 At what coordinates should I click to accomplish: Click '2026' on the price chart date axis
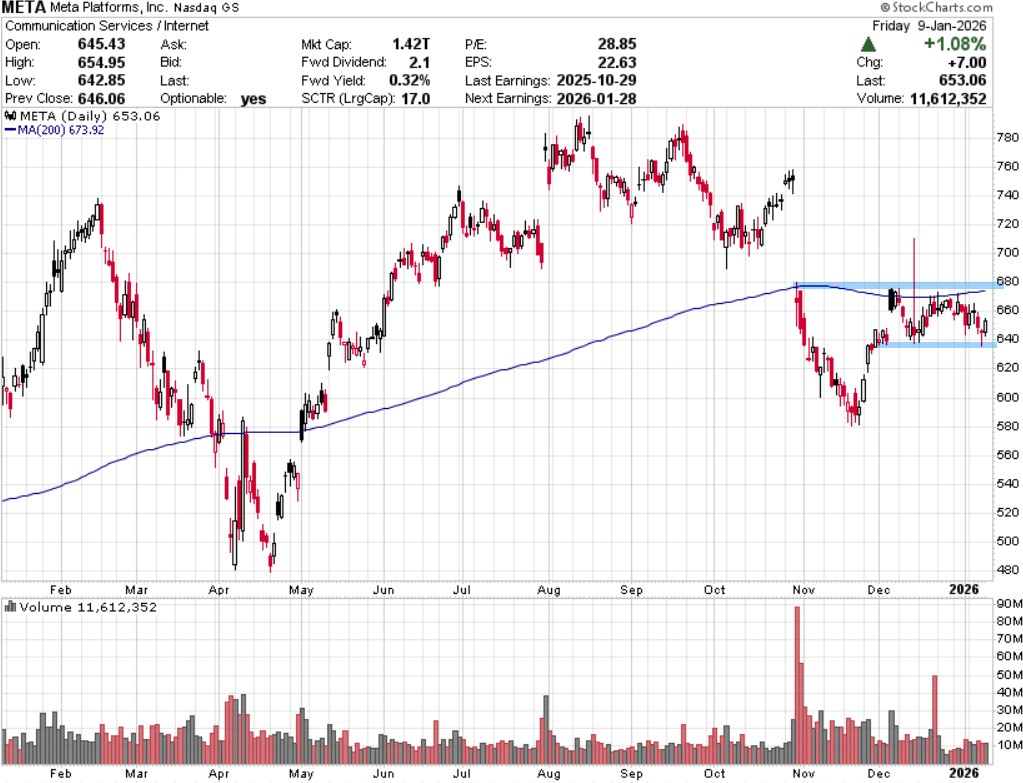click(x=964, y=589)
